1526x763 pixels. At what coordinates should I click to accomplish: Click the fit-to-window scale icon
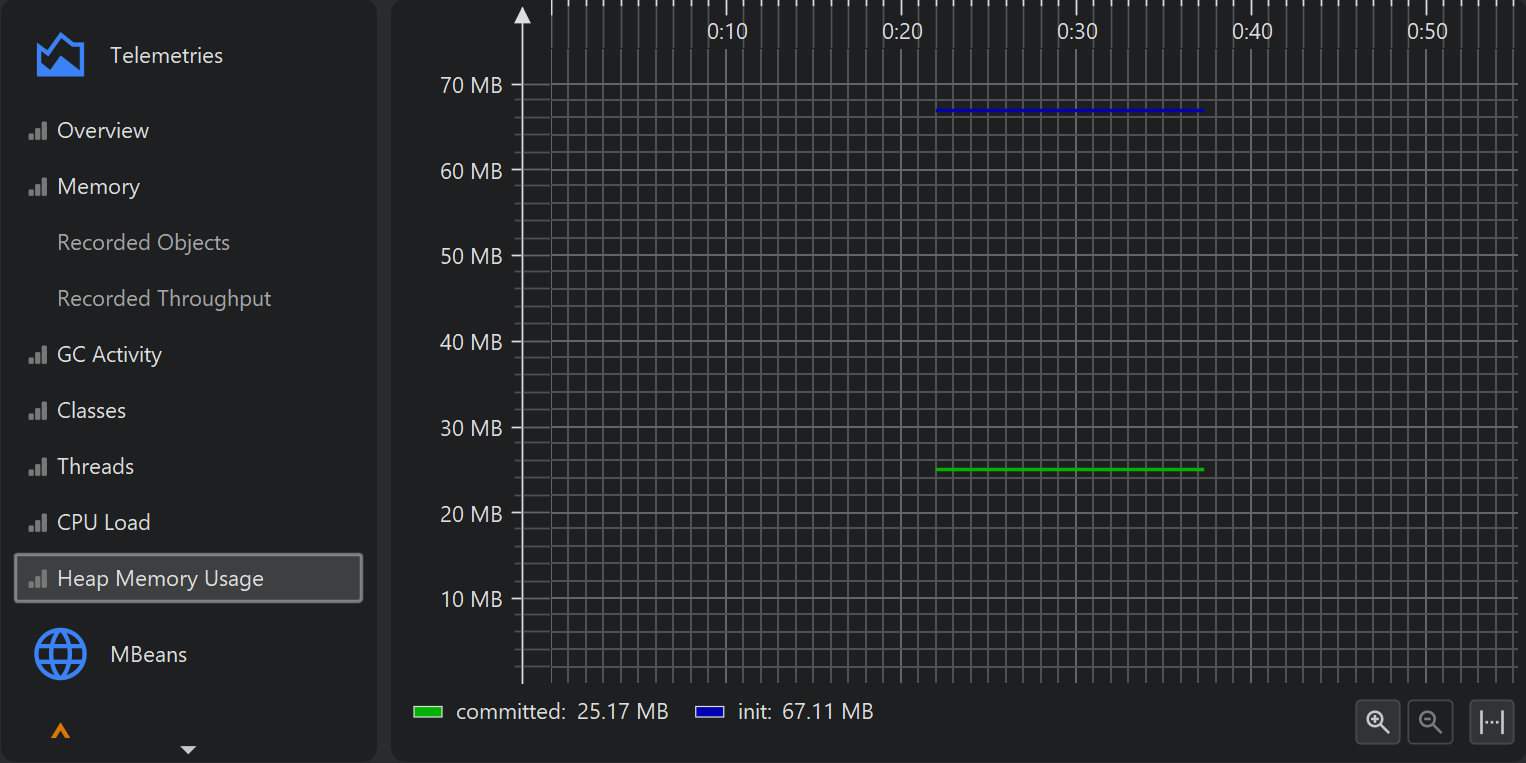pyautogui.click(x=1492, y=722)
